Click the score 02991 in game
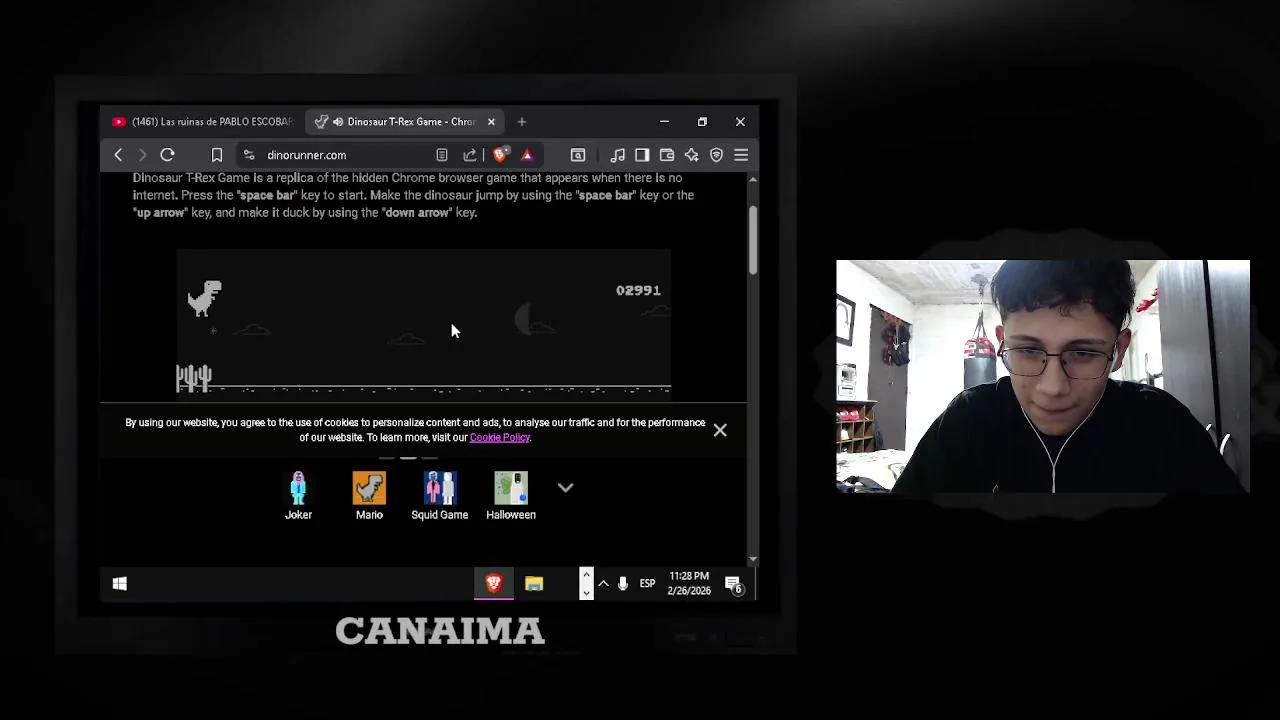The image size is (1280, 720). [x=638, y=290]
